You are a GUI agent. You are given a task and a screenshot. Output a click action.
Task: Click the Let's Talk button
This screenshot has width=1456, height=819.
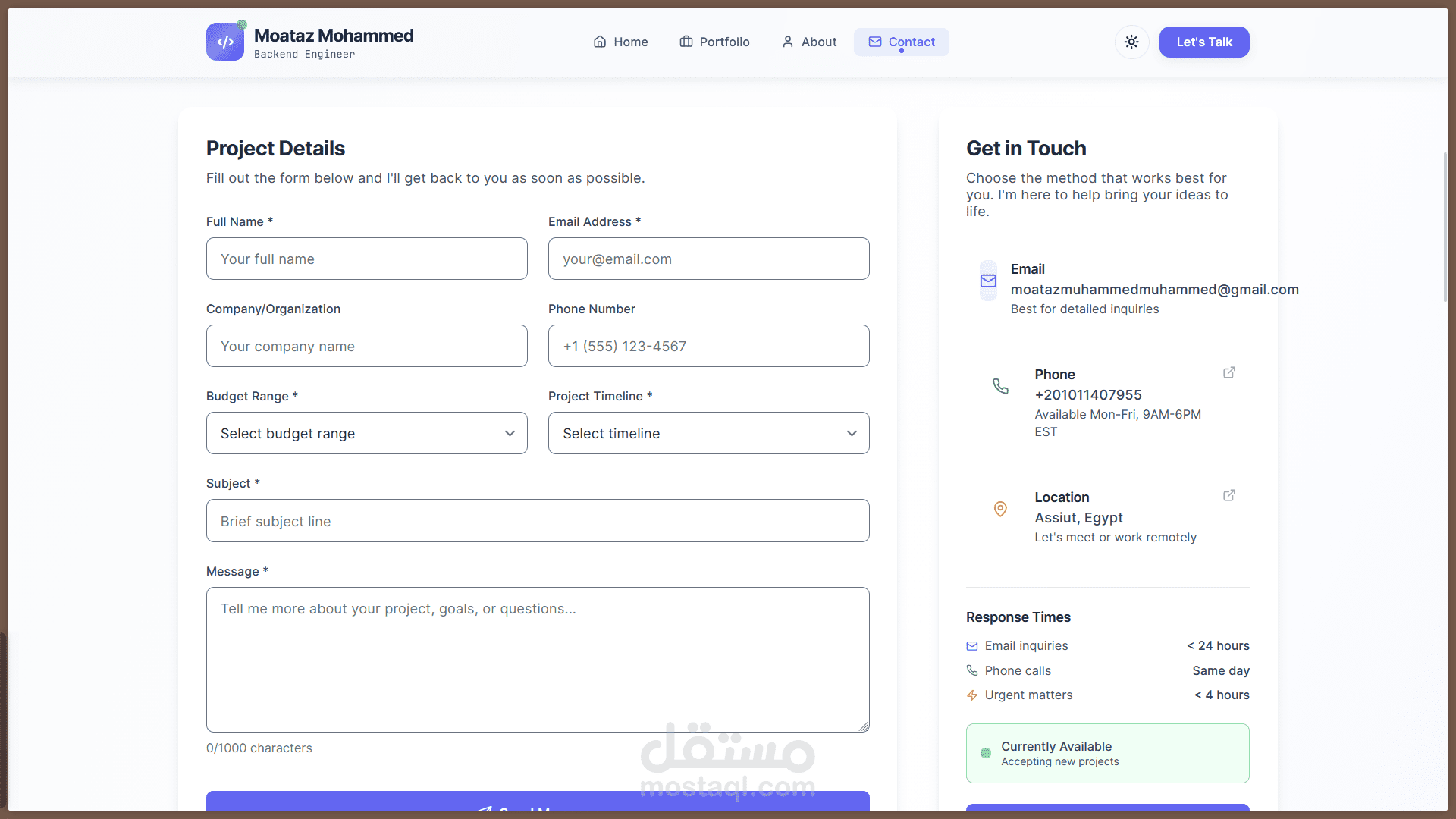tap(1203, 42)
